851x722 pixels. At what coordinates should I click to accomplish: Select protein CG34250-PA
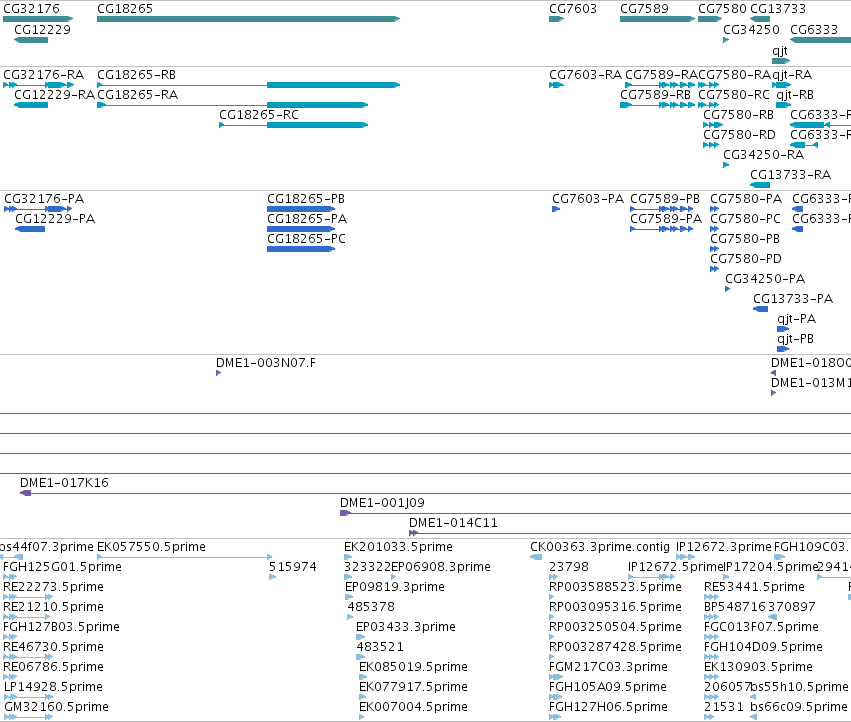coord(728,289)
